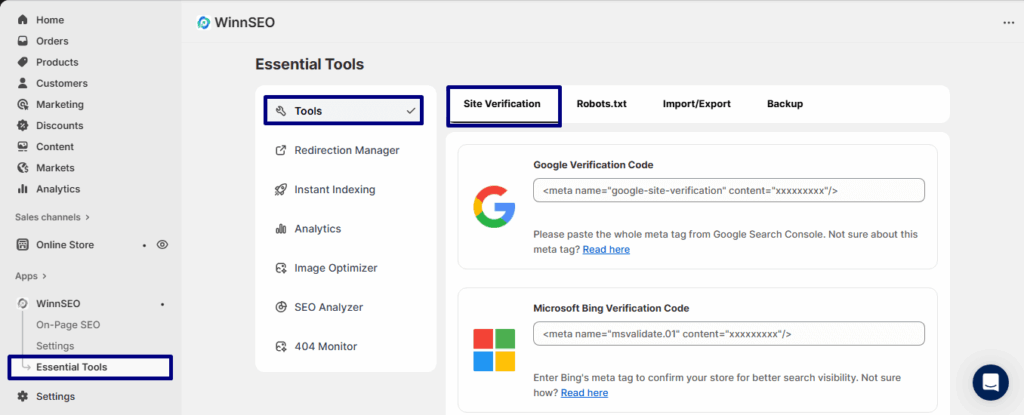Screen dimensions: 1024x415
Task: Open Read here link for Google meta tag
Action: [606, 250]
